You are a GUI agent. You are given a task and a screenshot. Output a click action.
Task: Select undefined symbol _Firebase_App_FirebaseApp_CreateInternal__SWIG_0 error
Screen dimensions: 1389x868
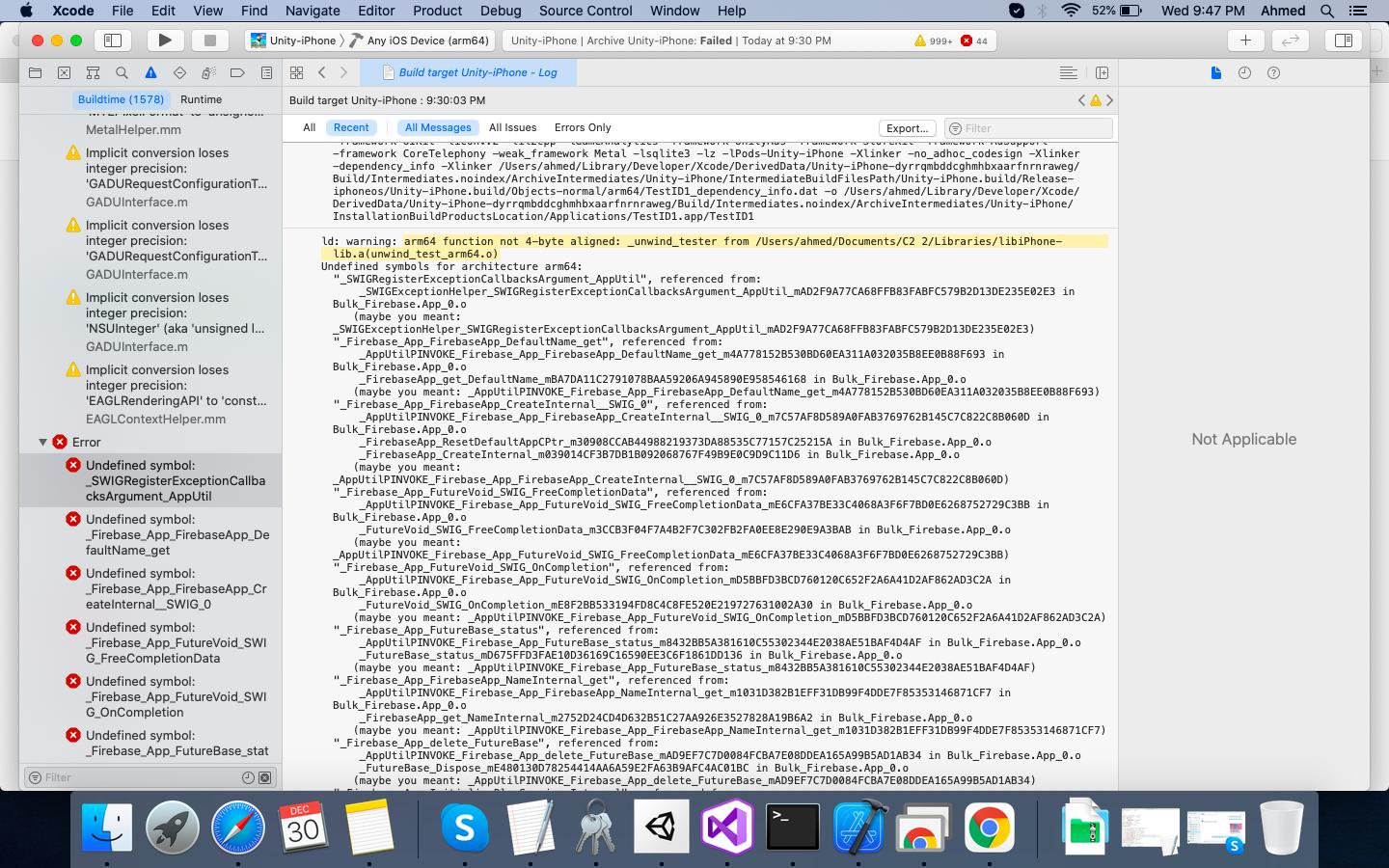point(150,588)
